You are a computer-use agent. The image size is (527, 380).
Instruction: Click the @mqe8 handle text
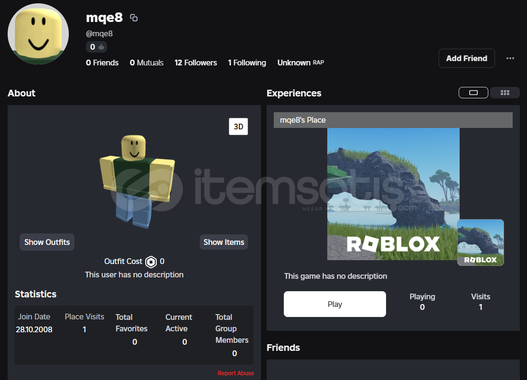[x=99, y=34]
